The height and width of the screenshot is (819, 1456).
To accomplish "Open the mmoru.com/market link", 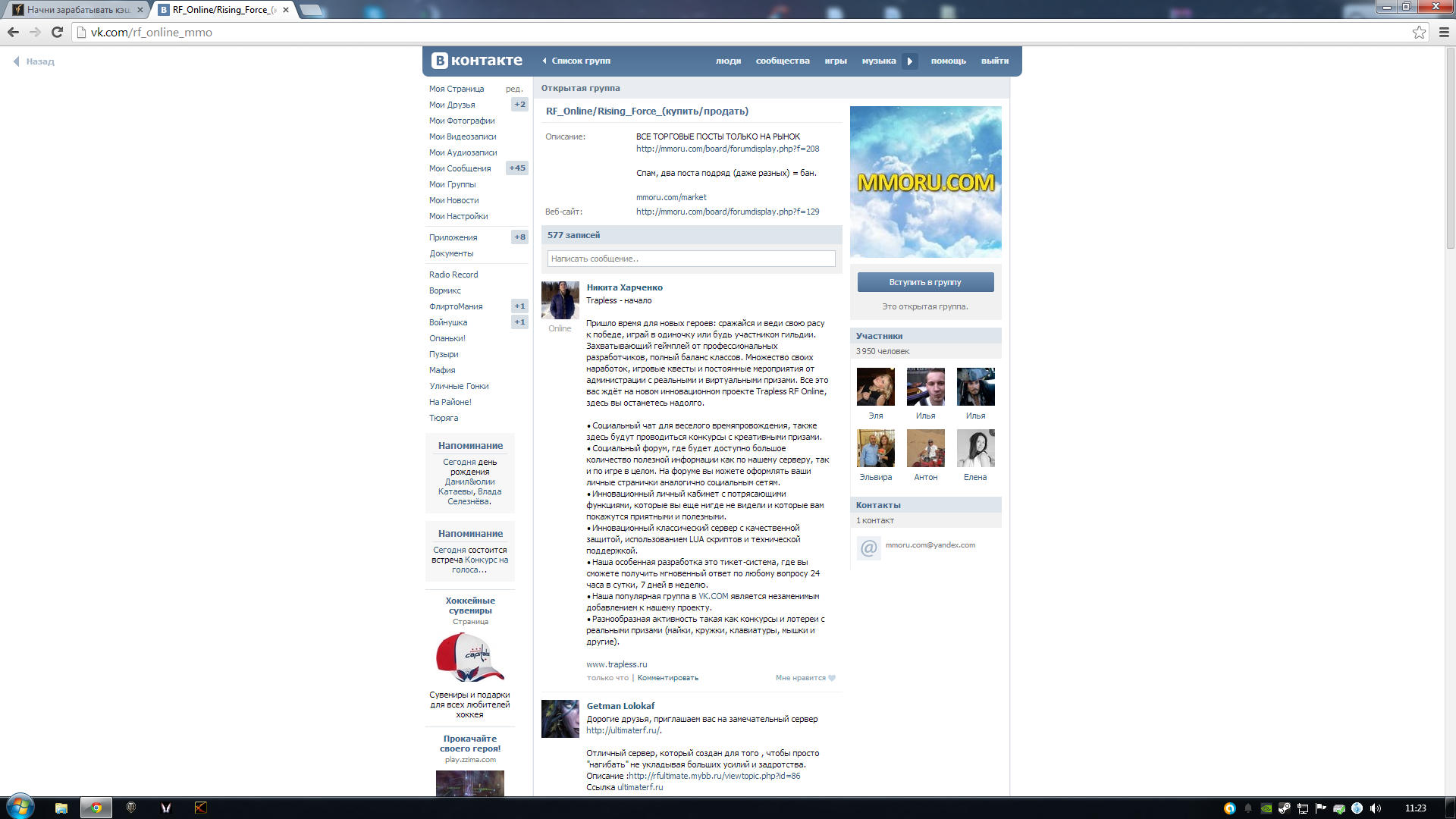I will click(x=671, y=197).
